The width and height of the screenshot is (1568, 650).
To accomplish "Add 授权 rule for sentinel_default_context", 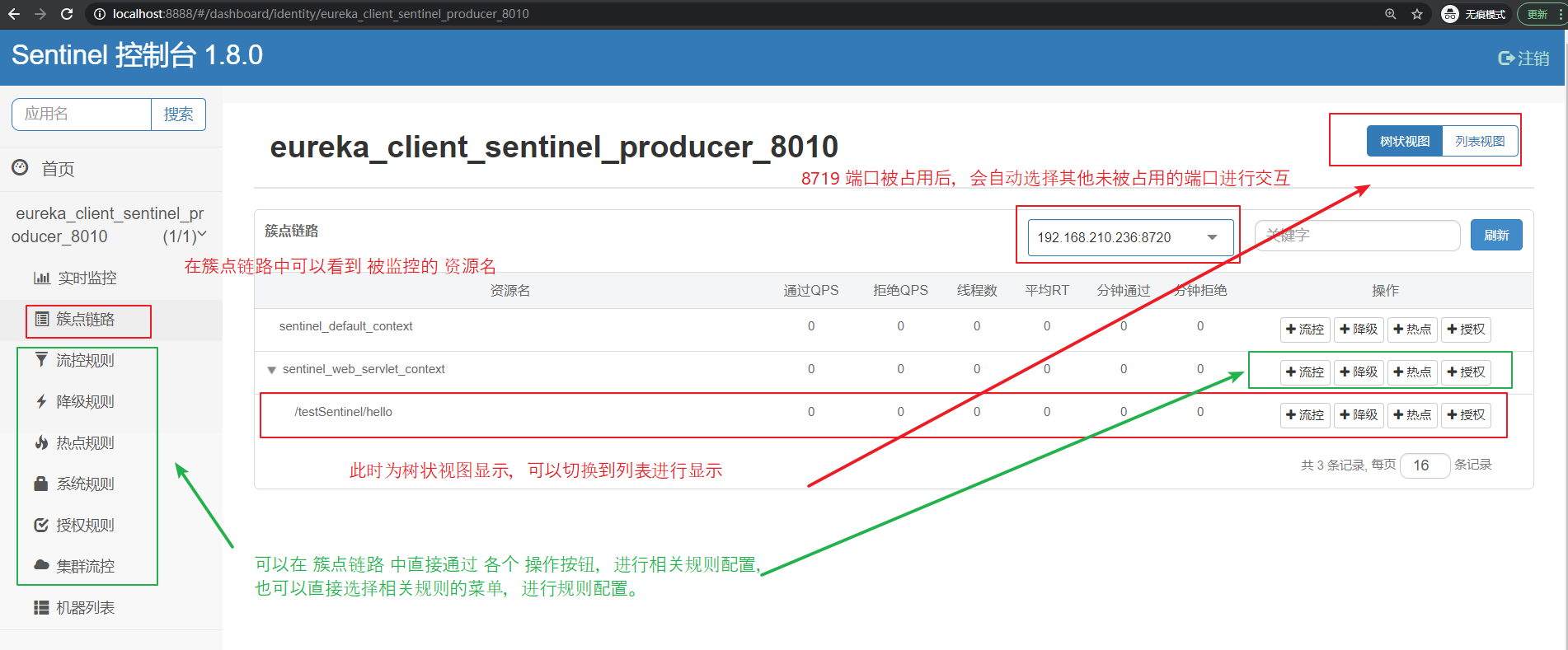I will click(1466, 330).
